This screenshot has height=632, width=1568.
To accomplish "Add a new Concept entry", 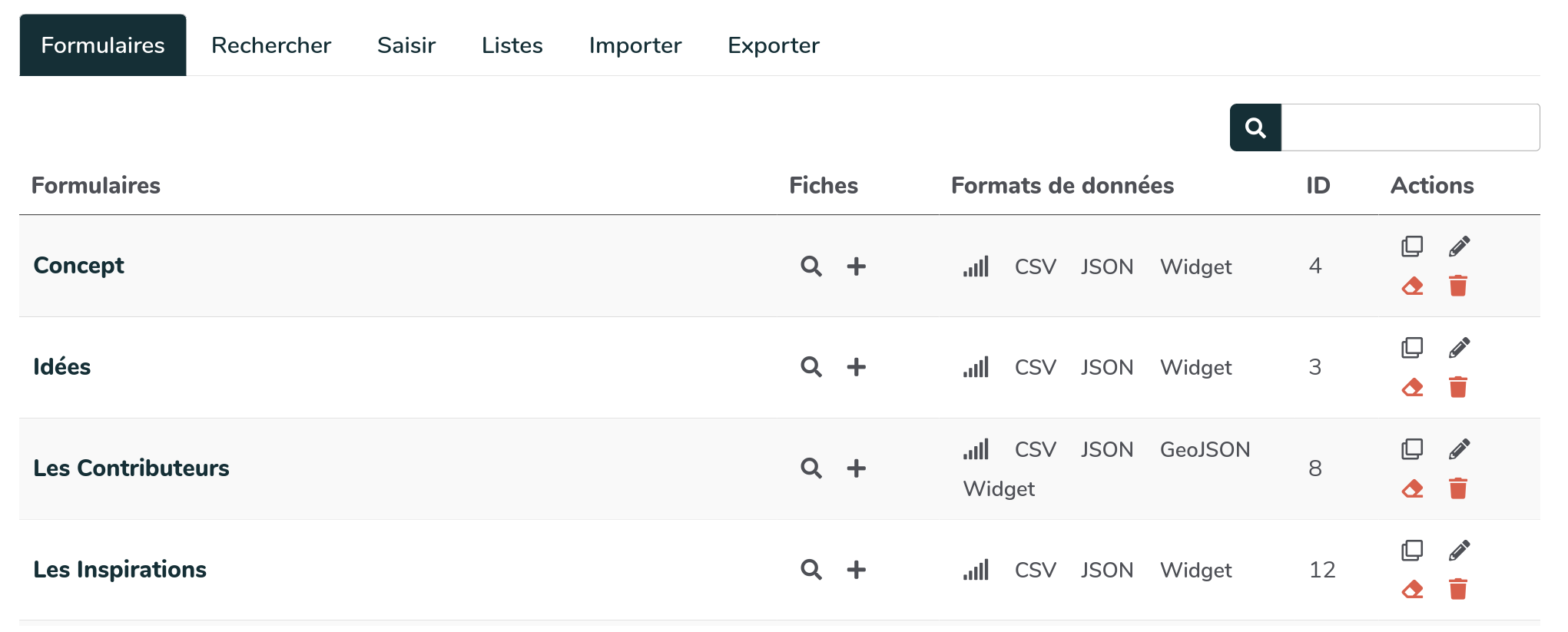I will pyautogui.click(x=856, y=266).
